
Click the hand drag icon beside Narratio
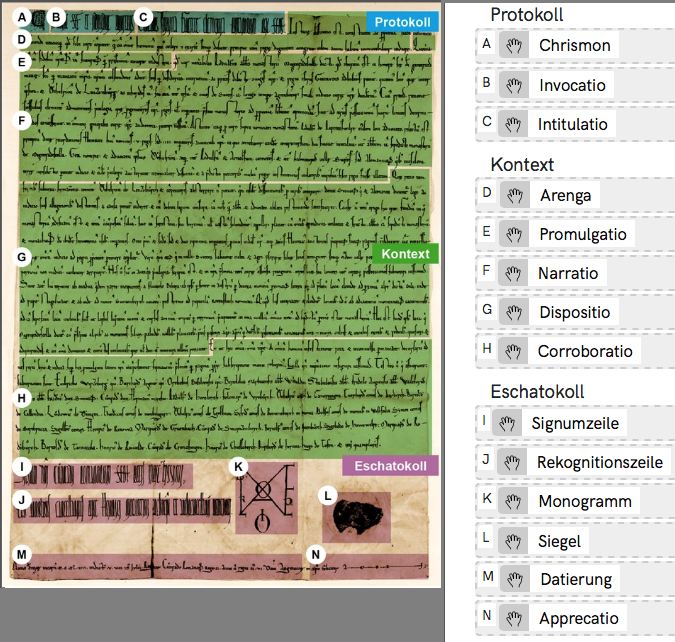(513, 273)
